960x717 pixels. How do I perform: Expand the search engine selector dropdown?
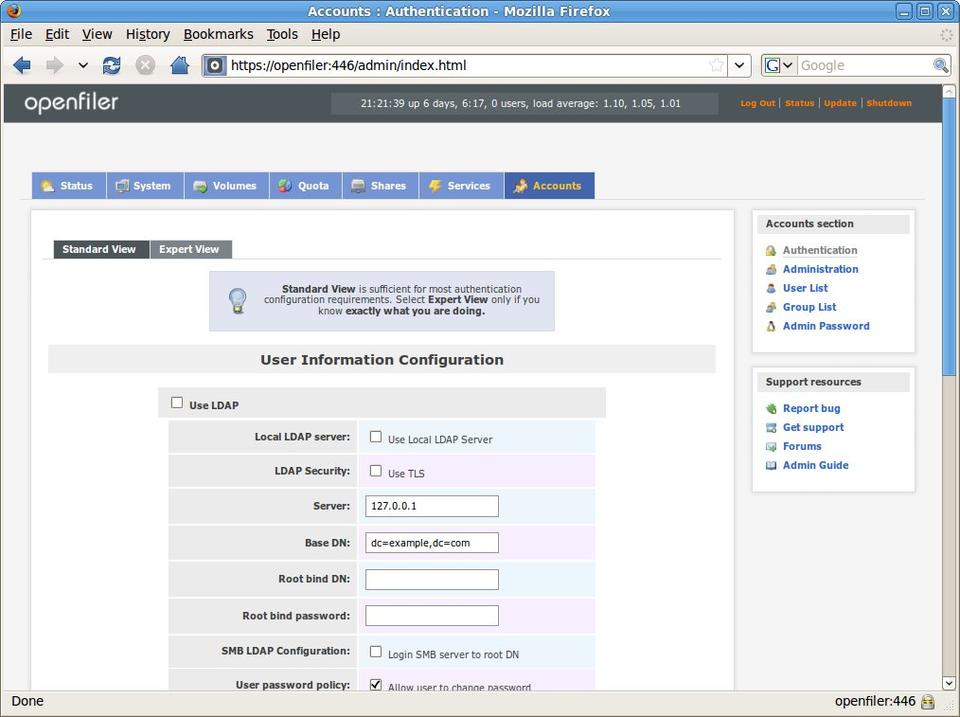coord(780,65)
